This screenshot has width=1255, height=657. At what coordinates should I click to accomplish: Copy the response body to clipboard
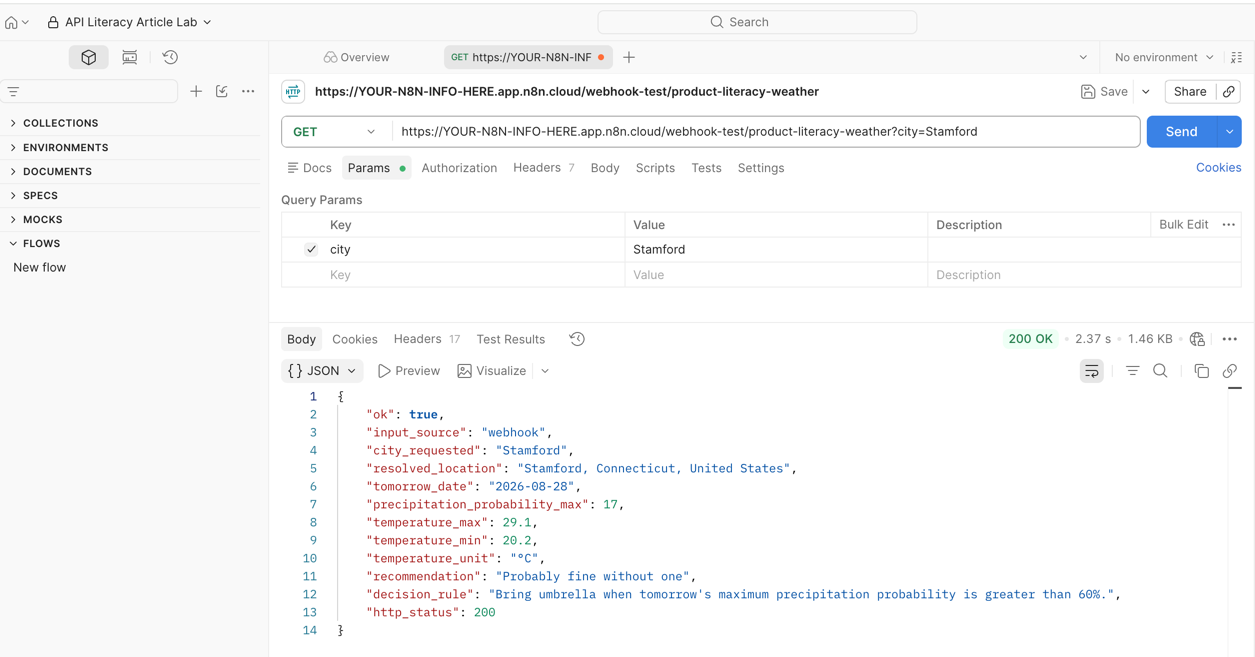coord(1202,372)
